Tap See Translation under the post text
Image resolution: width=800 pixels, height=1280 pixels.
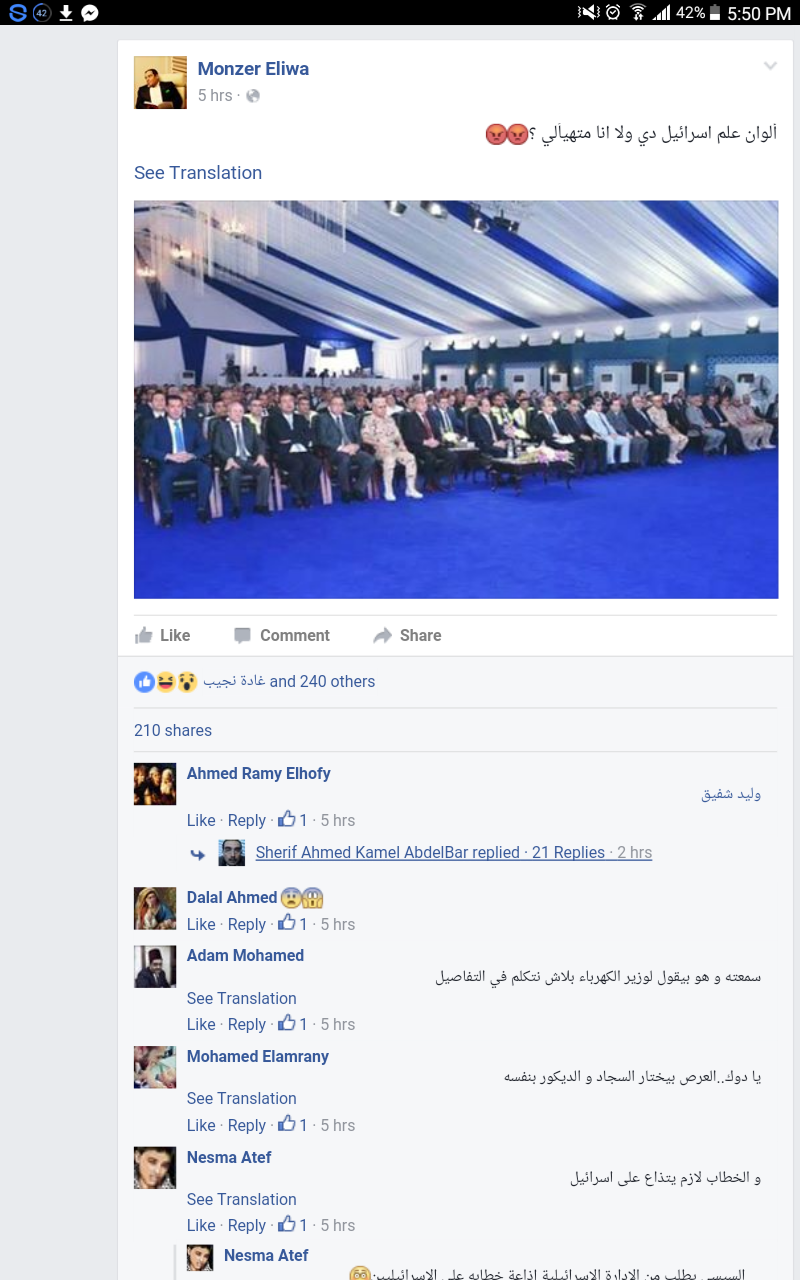[198, 173]
